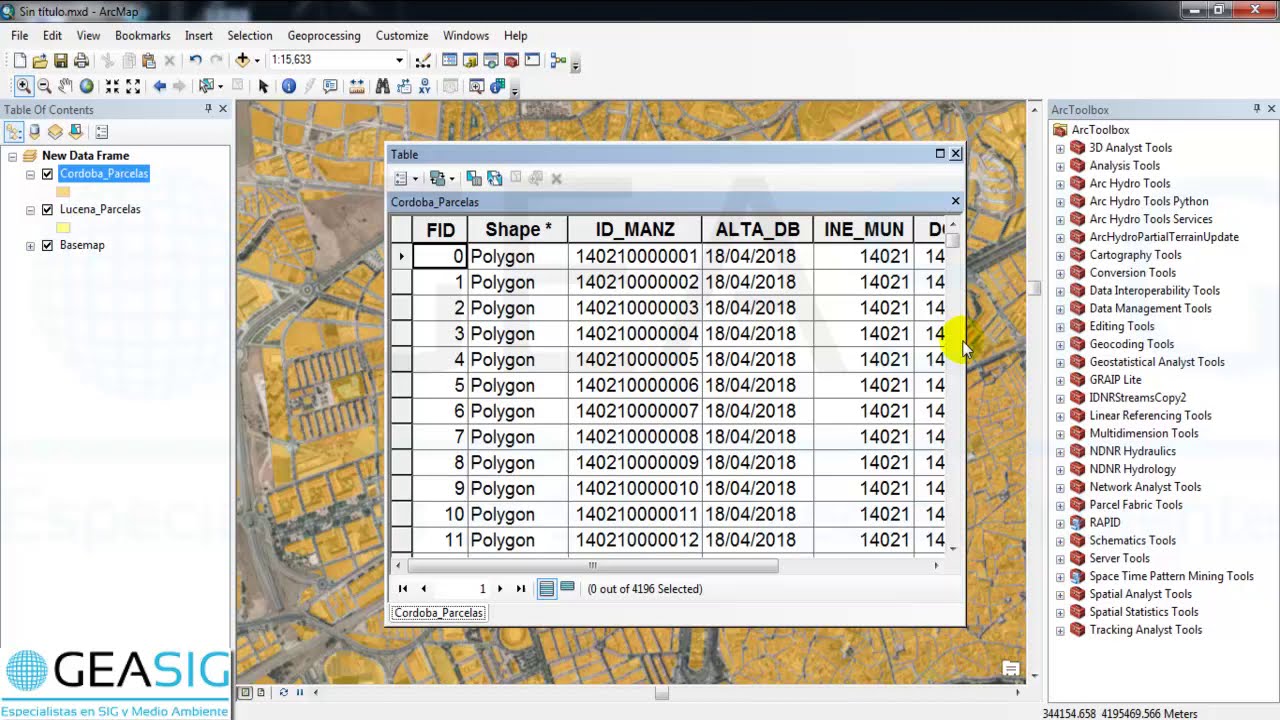Open the Bookmarks menu
The height and width of the screenshot is (720, 1280).
[x=143, y=36]
